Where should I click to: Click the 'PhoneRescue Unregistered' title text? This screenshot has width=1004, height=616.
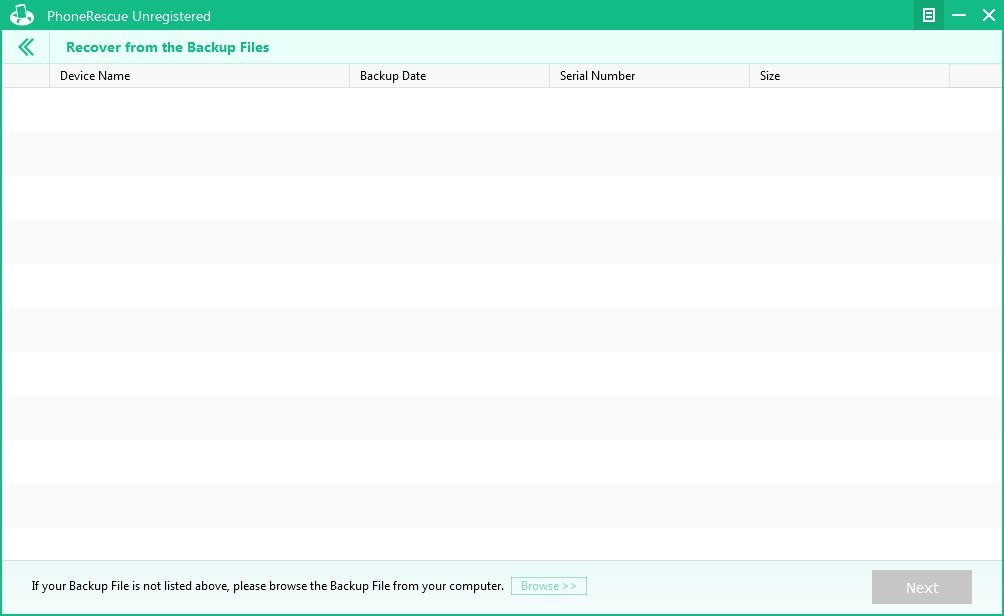pos(129,16)
